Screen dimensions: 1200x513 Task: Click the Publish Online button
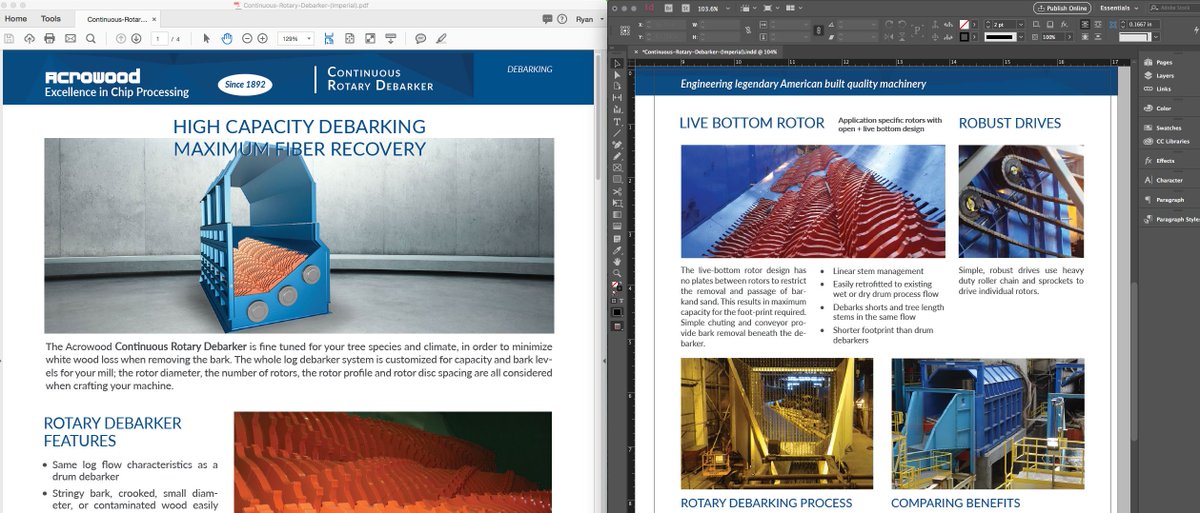tap(1062, 7)
